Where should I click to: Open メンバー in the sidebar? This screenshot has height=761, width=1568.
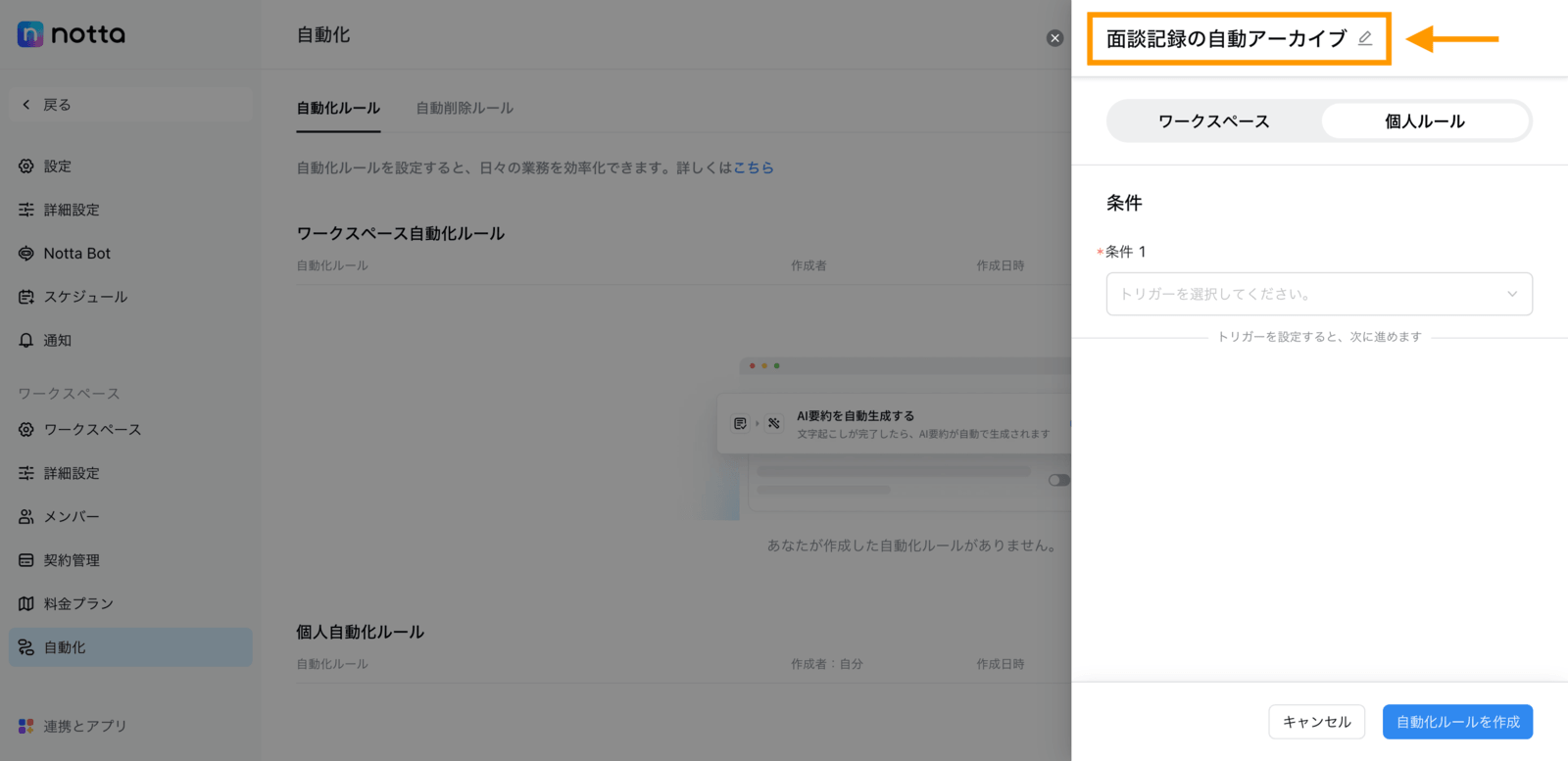[x=130, y=517]
